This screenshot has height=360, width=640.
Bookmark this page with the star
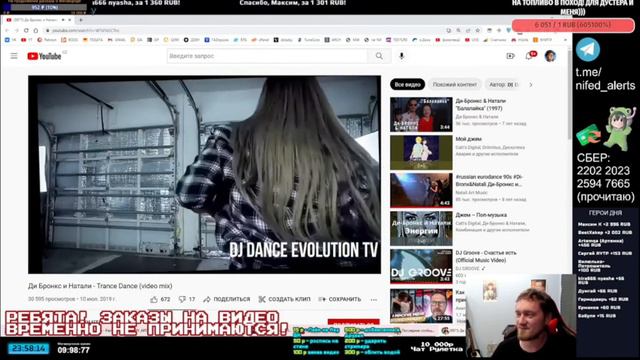pyautogui.click(x=478, y=31)
